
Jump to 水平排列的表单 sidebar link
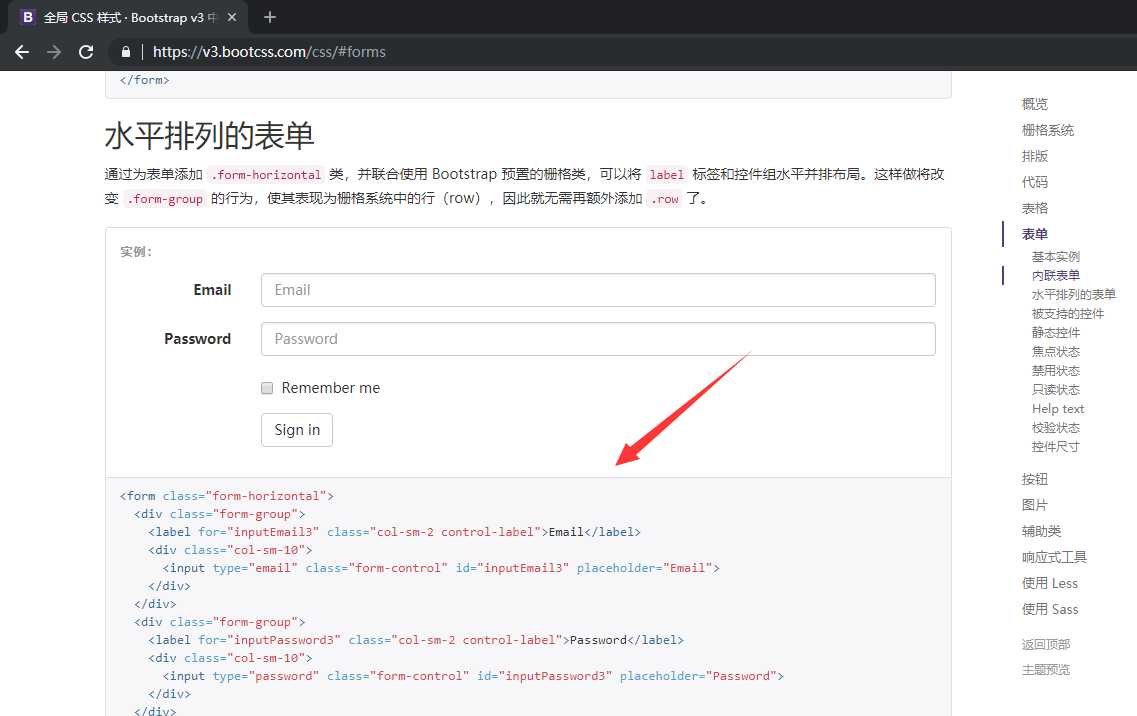[1074, 295]
